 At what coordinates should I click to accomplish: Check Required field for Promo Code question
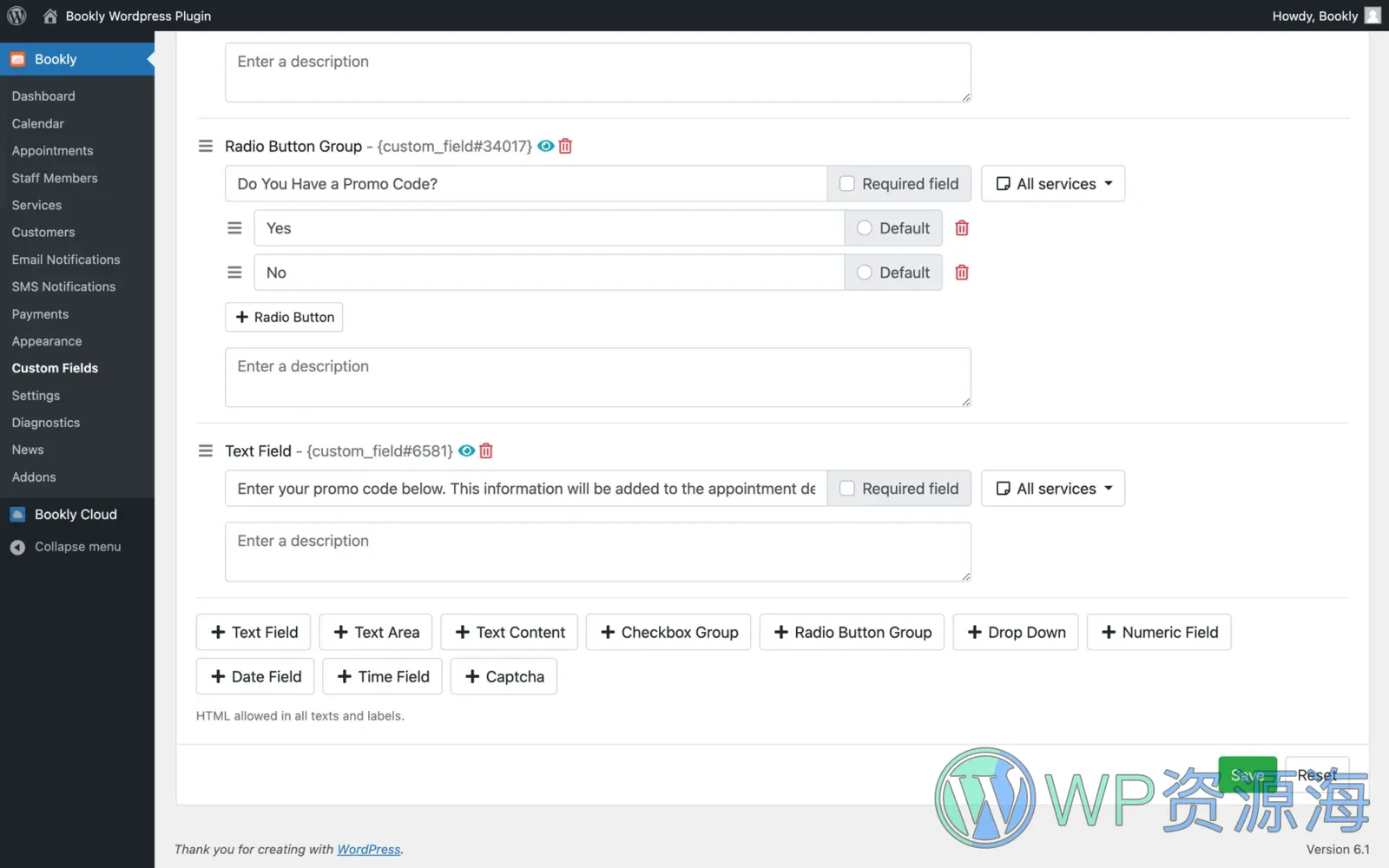pyautogui.click(x=847, y=184)
